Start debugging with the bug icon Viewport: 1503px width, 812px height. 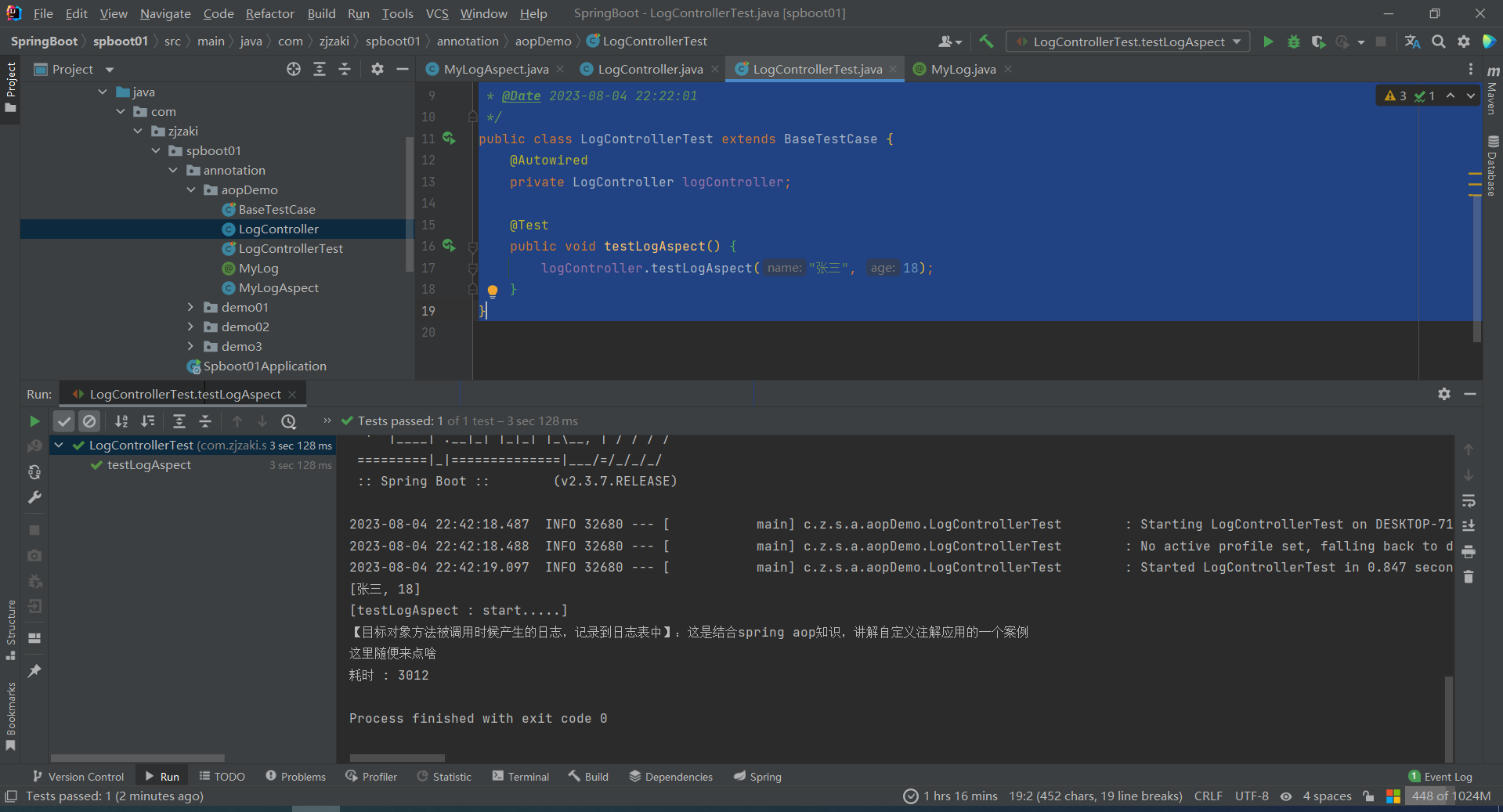(x=1294, y=42)
